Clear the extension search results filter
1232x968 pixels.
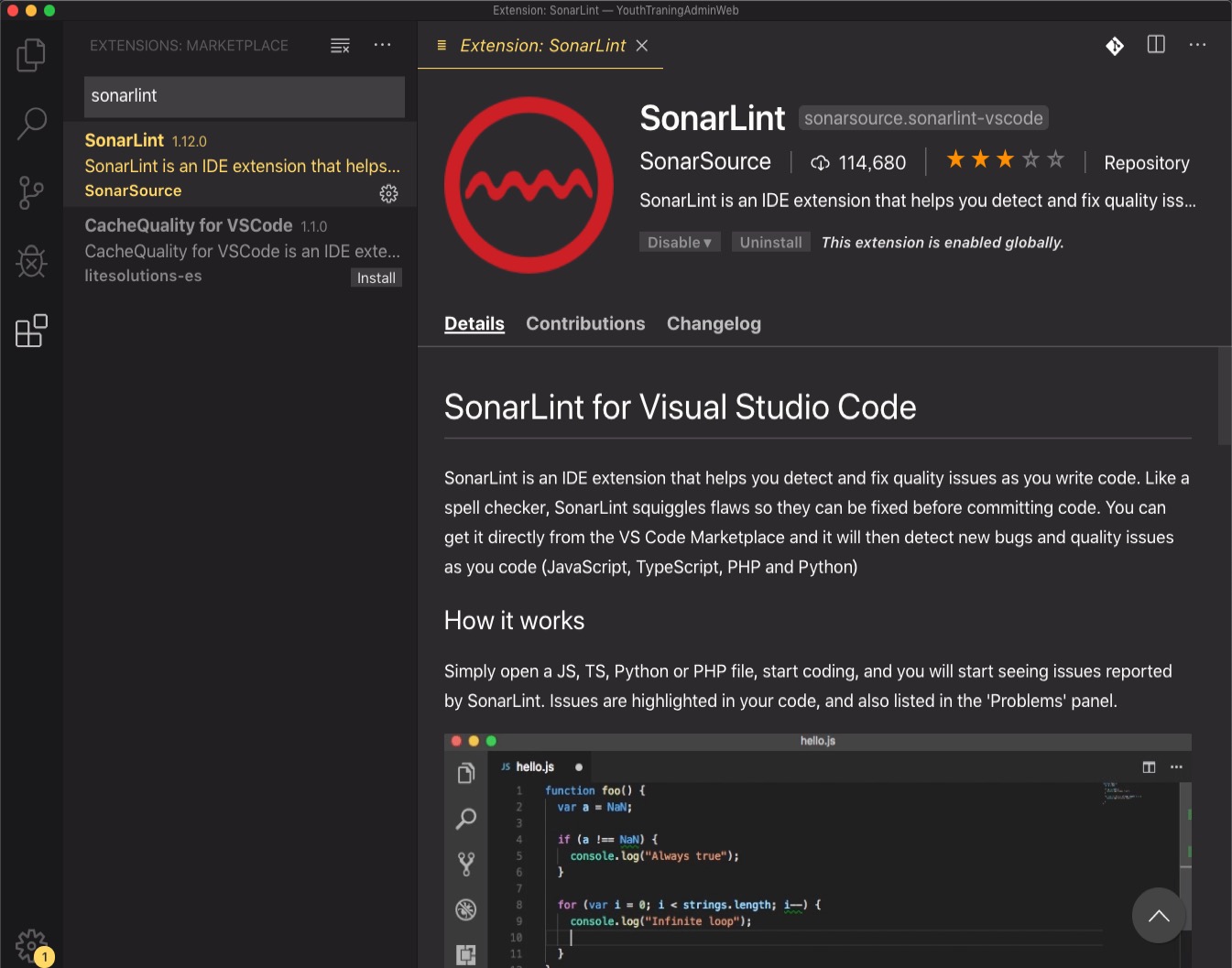click(340, 45)
